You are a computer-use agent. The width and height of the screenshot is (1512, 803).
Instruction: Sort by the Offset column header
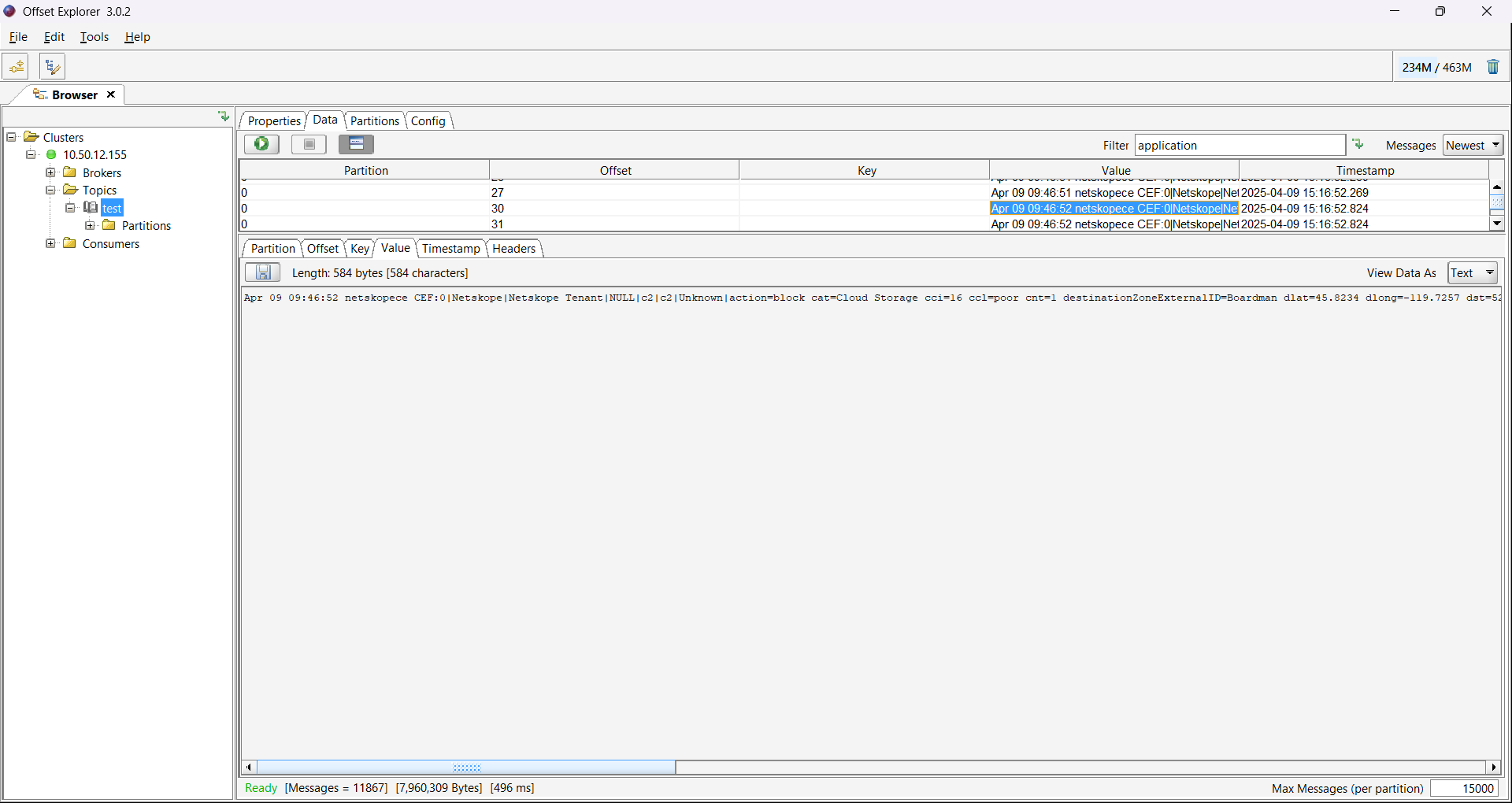(x=615, y=170)
